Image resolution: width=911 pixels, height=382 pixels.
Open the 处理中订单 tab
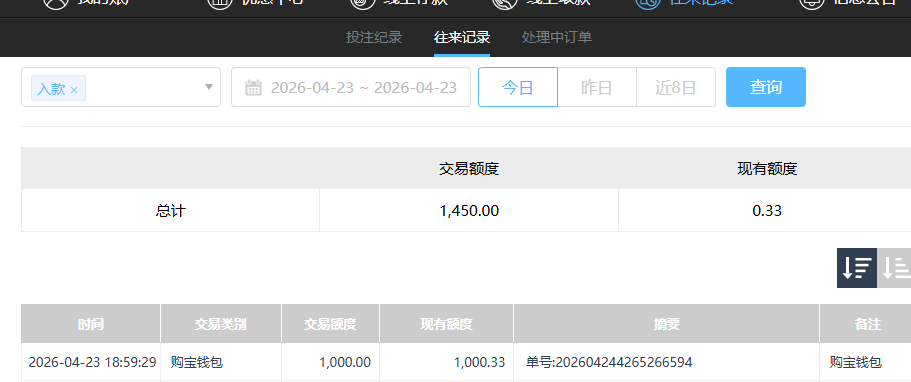pos(557,37)
